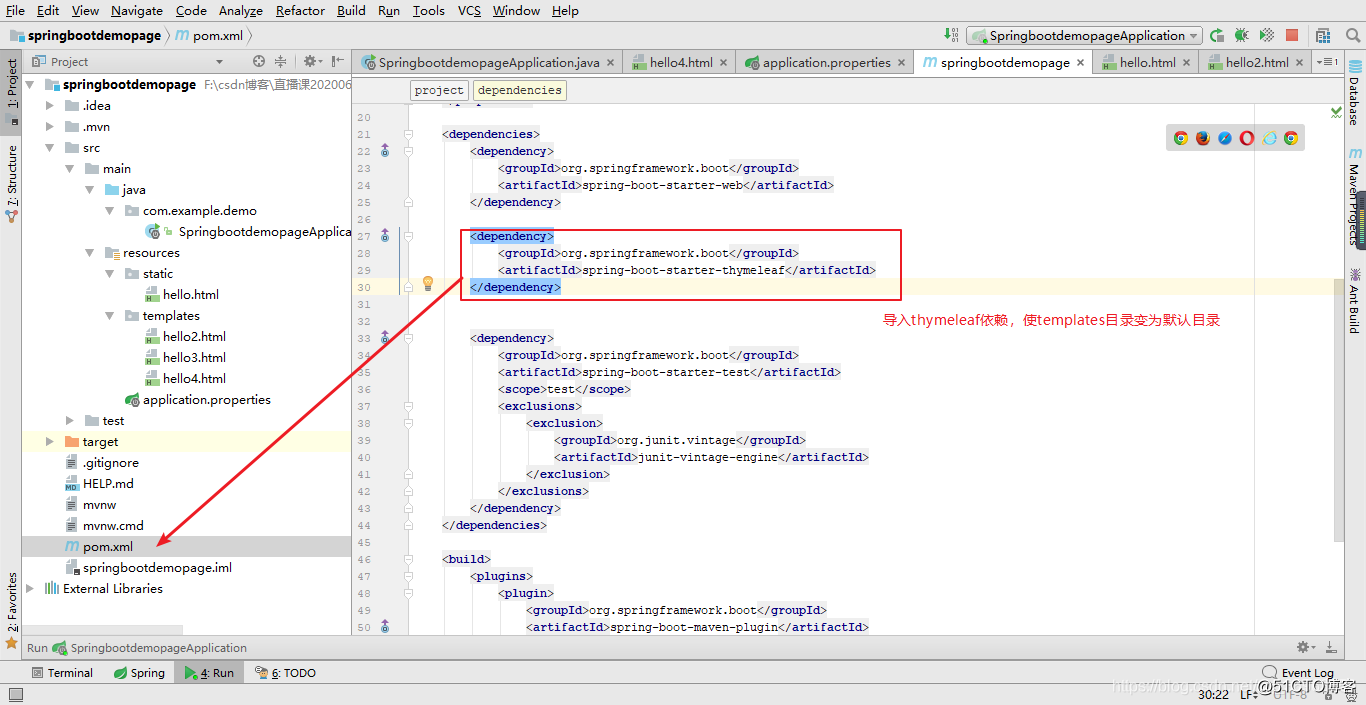Viewport: 1366px width, 705px height.
Task: Expand the test folder arrow
Action: pyautogui.click(x=70, y=420)
